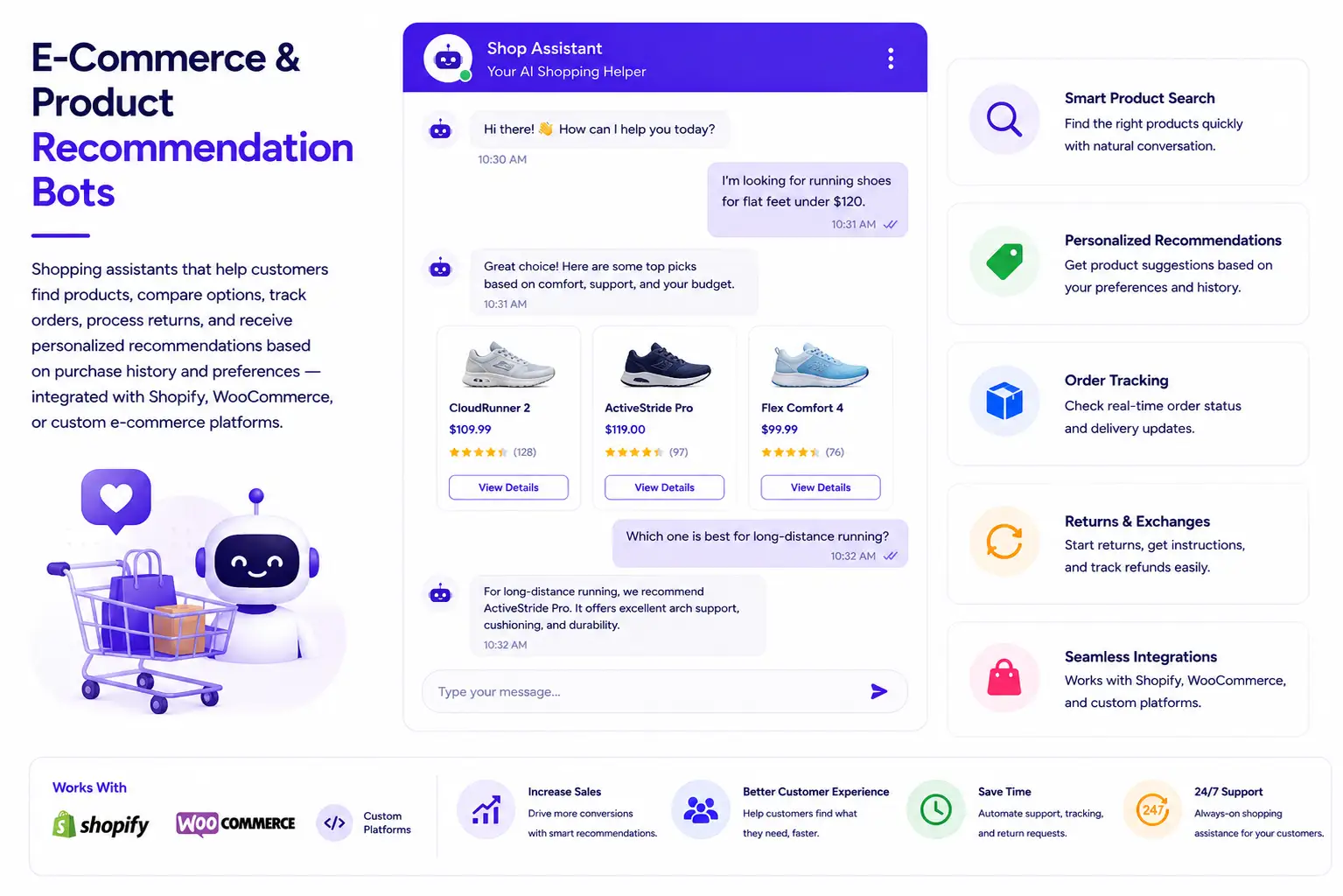1343x896 pixels.
Task: Click the 'Personalized Recommendations' heading
Action: pyautogui.click(x=1172, y=240)
